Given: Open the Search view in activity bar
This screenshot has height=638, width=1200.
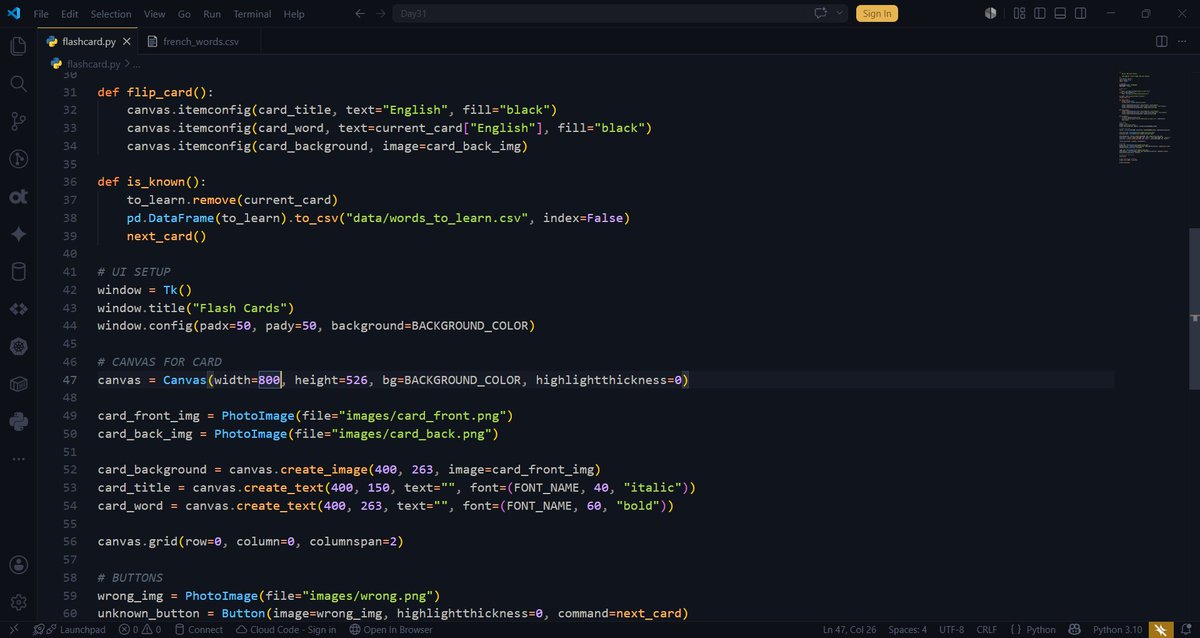Looking at the screenshot, I should 18,84.
